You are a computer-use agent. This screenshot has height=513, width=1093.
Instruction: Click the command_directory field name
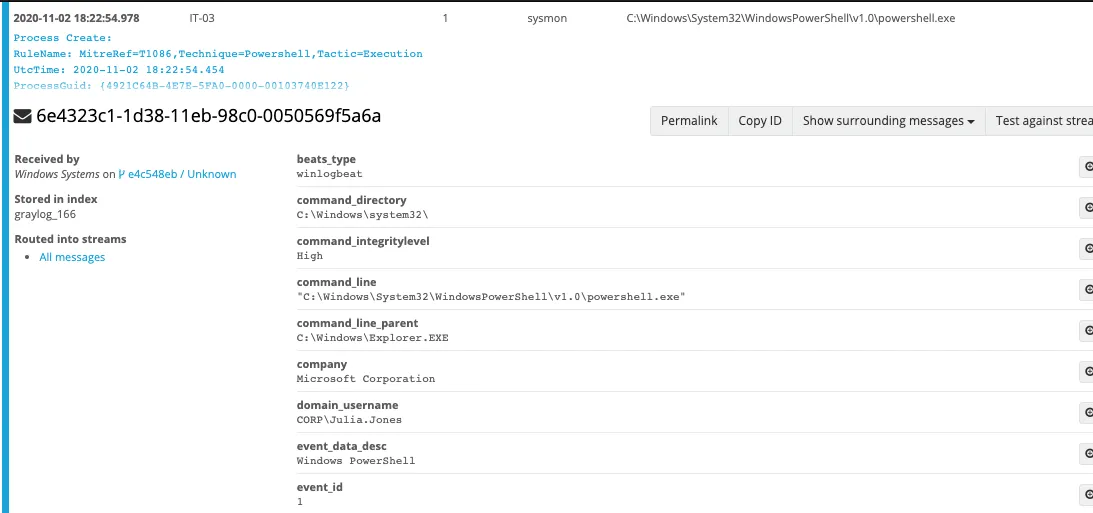[351, 200]
